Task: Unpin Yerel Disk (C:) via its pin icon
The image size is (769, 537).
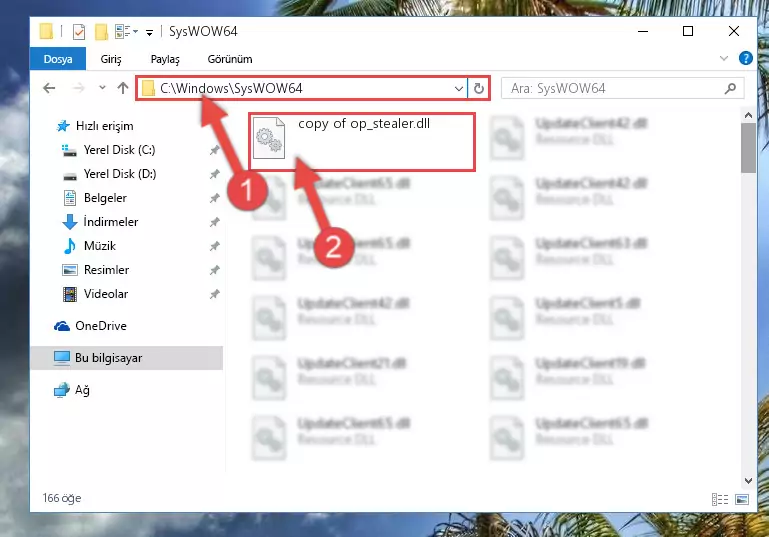Action: pos(214,150)
